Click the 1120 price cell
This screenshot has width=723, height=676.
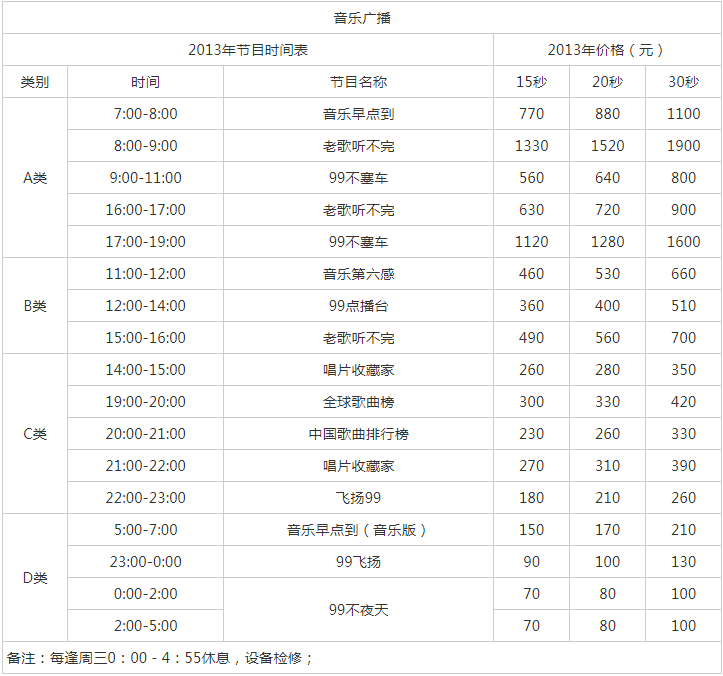(x=531, y=242)
